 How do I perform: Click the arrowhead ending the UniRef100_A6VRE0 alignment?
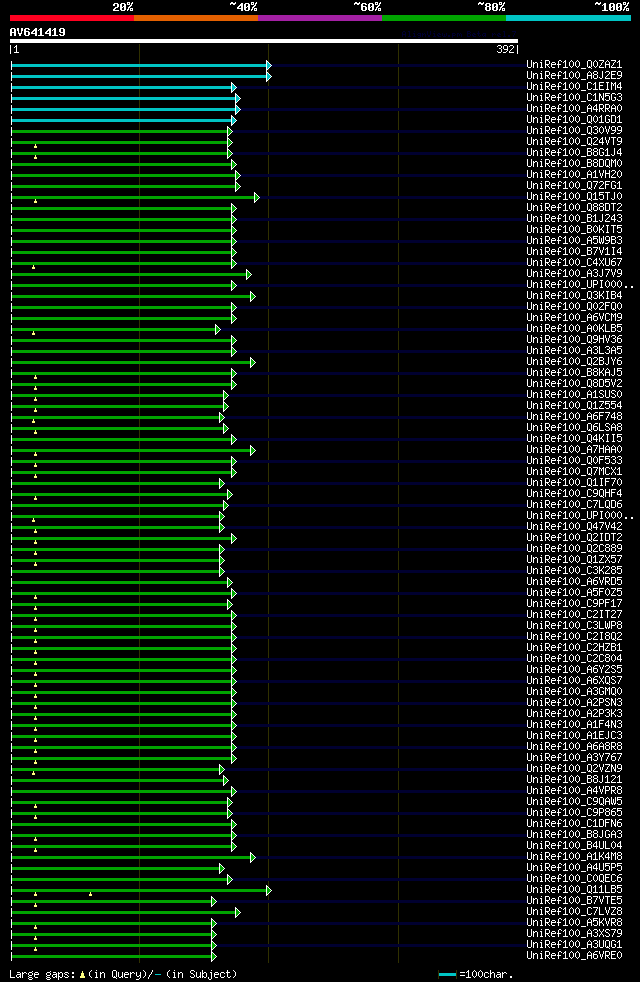click(214, 956)
